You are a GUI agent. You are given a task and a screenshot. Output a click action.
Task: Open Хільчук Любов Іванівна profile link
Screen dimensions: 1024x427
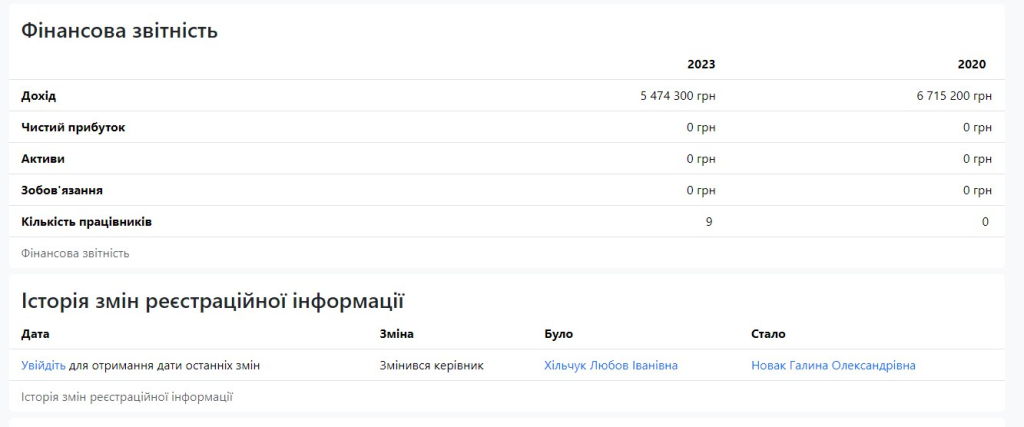611,366
